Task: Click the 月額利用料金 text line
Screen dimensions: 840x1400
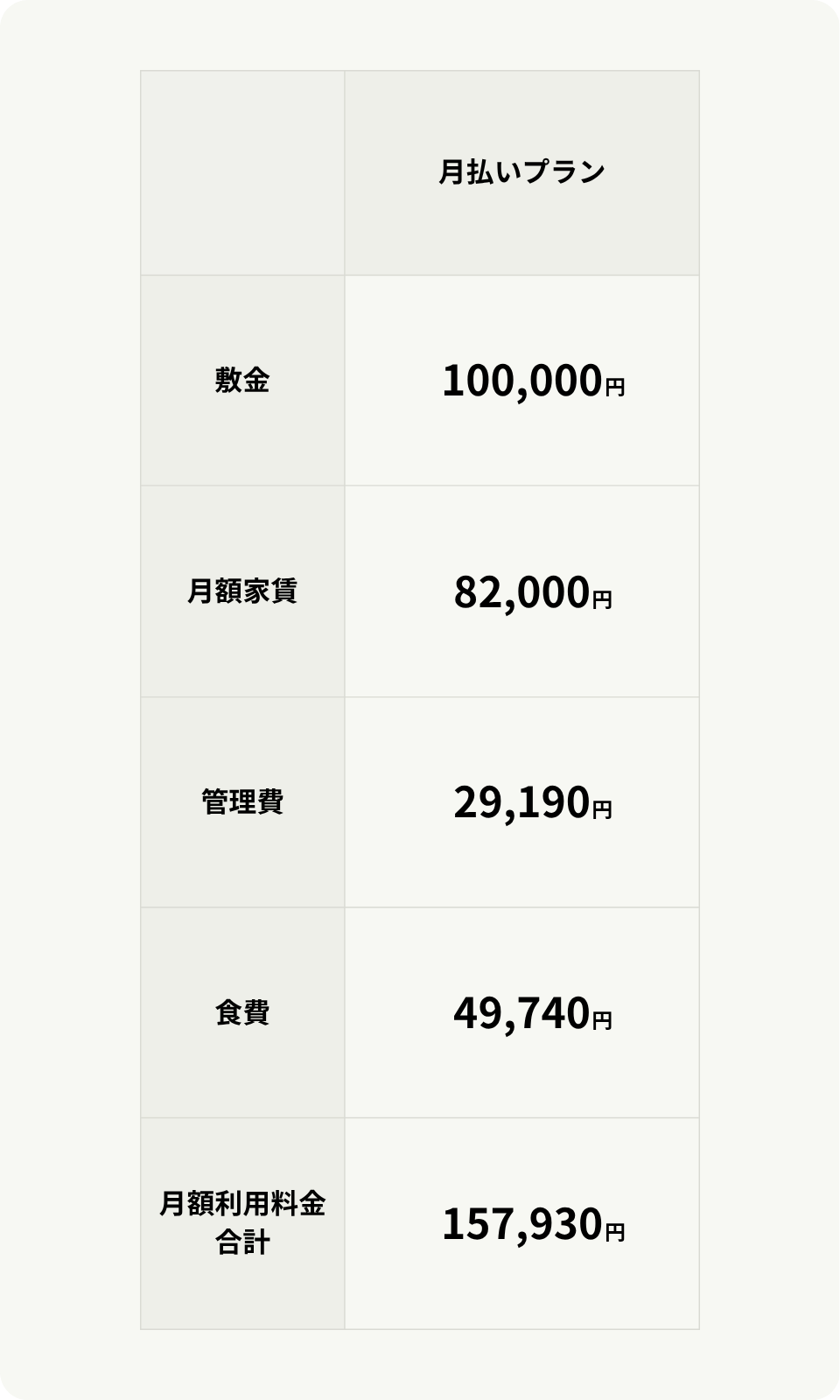Action: click(242, 1205)
